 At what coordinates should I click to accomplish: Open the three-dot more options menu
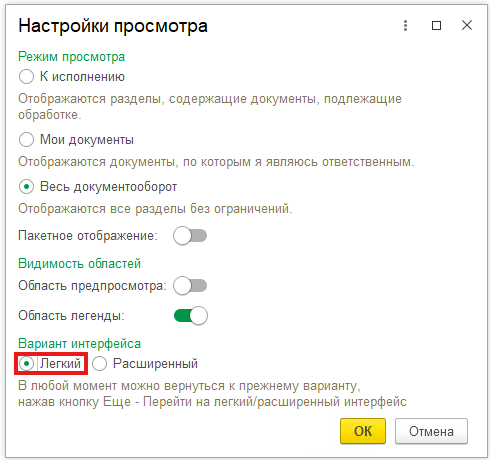(x=405, y=25)
